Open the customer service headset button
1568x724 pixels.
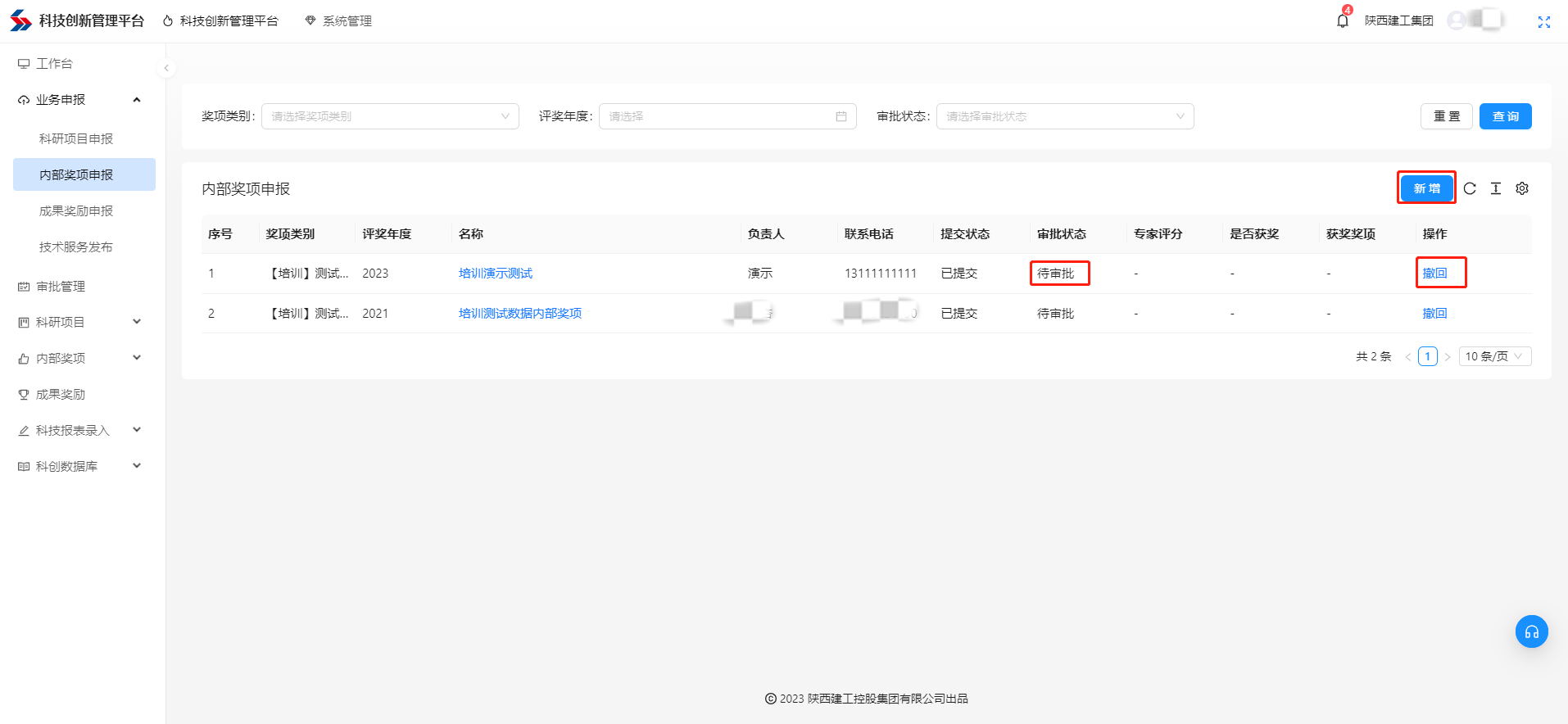pos(1531,631)
